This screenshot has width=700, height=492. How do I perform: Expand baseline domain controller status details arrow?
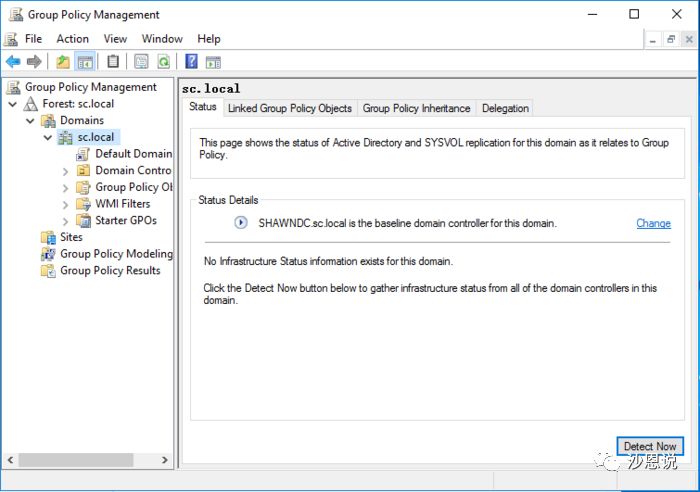coord(241,222)
